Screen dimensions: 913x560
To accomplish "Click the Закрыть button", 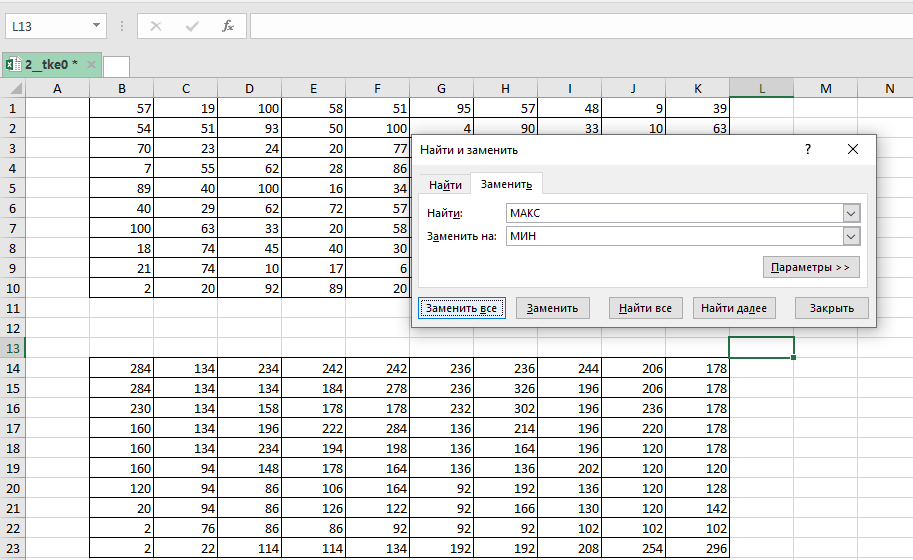I will tap(831, 308).
